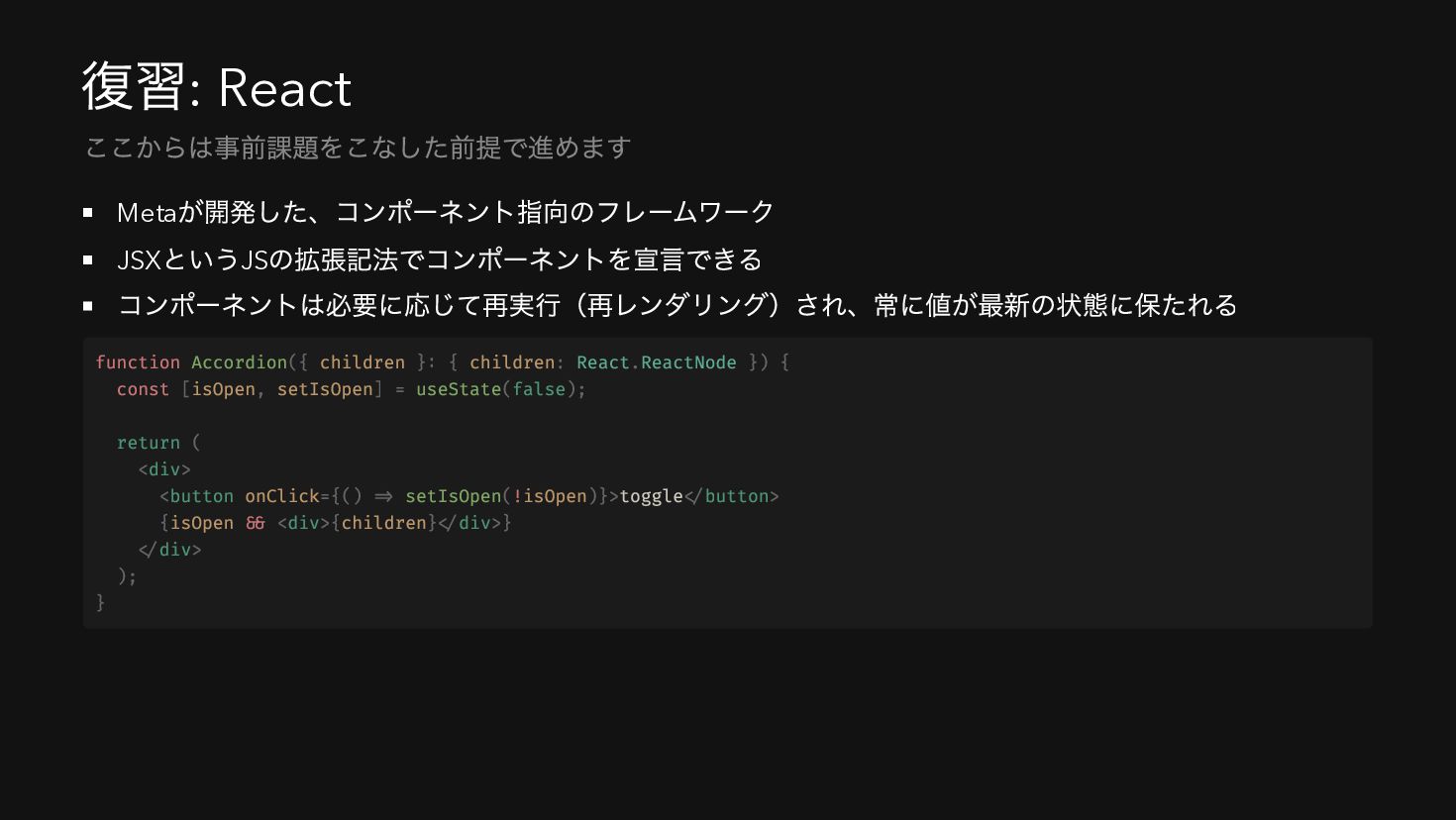The height and width of the screenshot is (820, 1456).
Task: Click the 'useState' call in code
Action: [x=459, y=389]
